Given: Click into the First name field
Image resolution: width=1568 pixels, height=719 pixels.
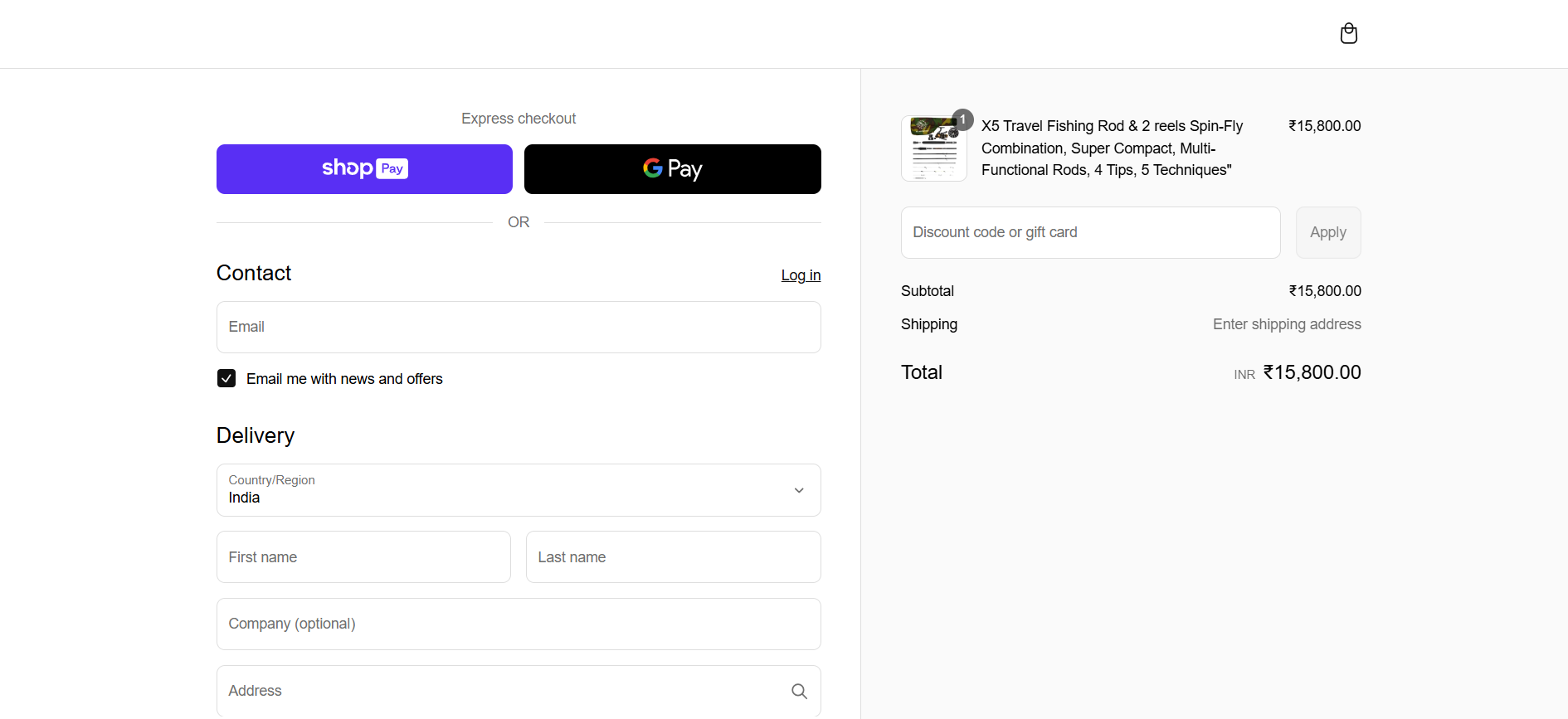Looking at the screenshot, I should tap(363, 557).
